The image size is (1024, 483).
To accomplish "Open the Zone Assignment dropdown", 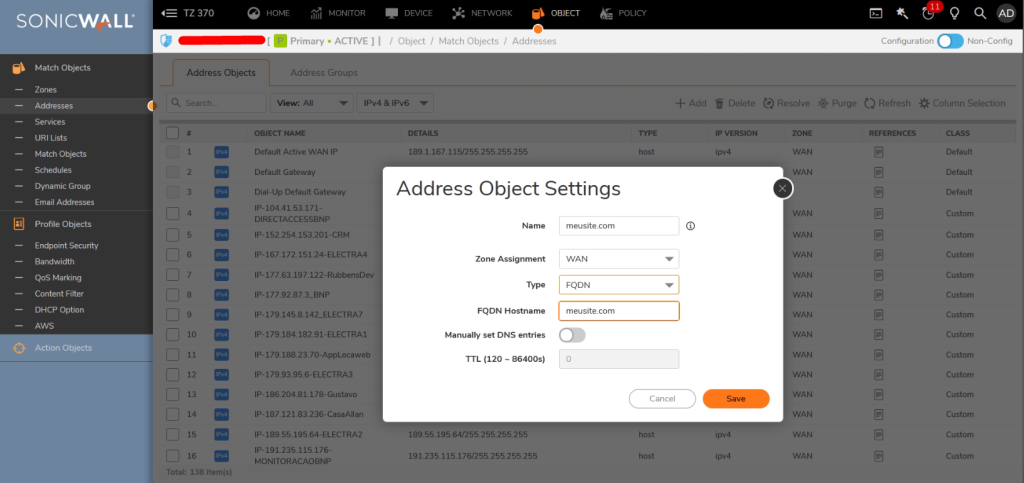I will [x=619, y=258].
